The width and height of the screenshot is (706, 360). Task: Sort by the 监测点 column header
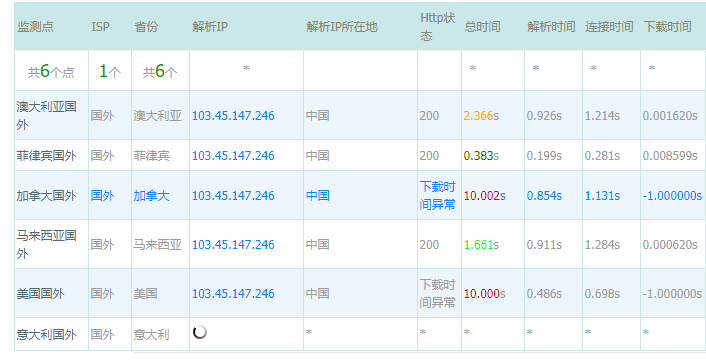click(36, 27)
